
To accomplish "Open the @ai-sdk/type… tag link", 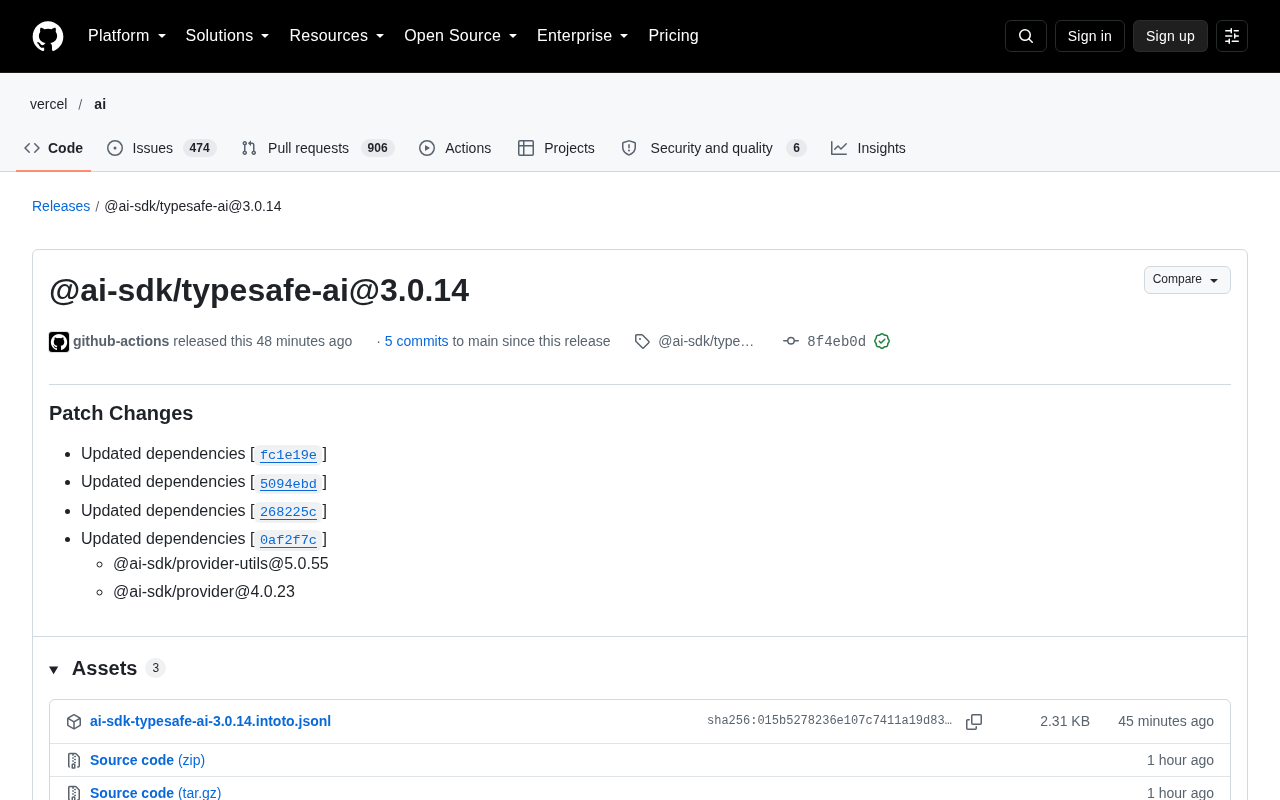I will pos(706,341).
